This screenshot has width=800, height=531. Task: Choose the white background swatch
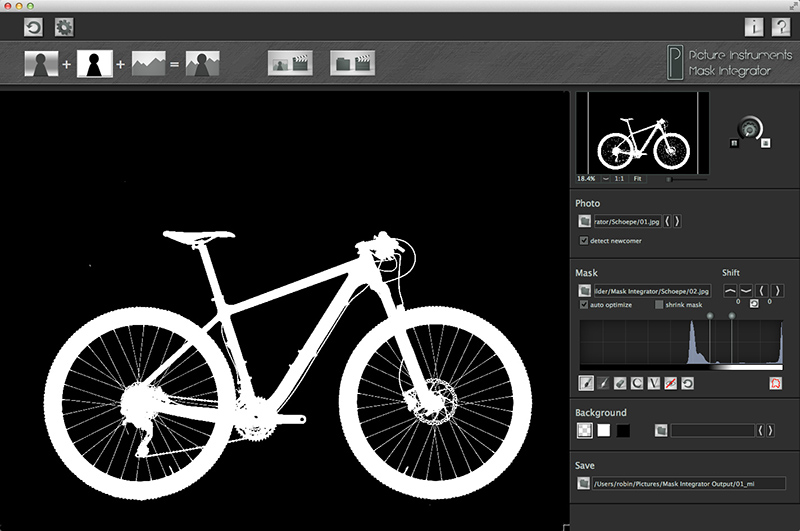[603, 430]
